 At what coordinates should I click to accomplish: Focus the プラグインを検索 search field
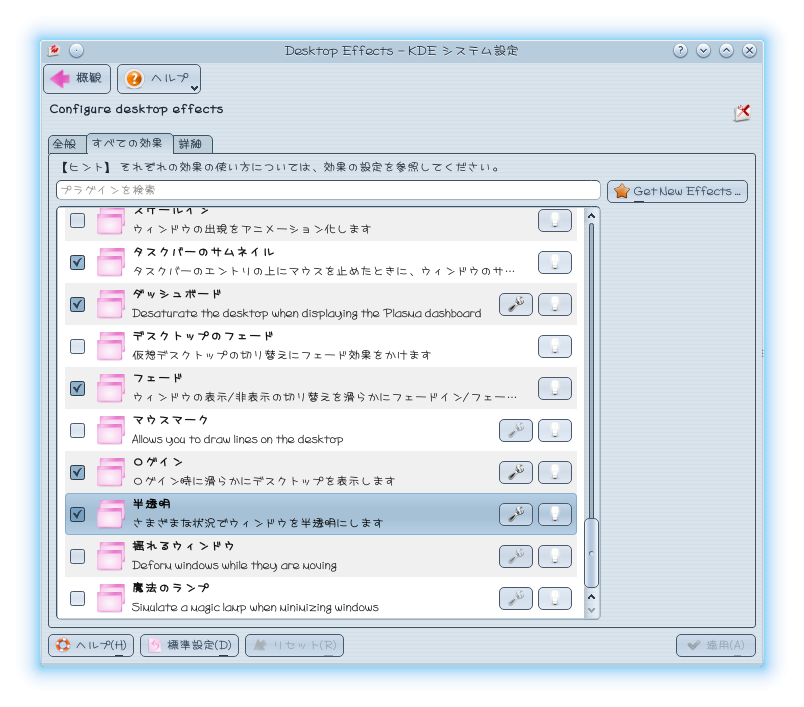tap(328, 190)
